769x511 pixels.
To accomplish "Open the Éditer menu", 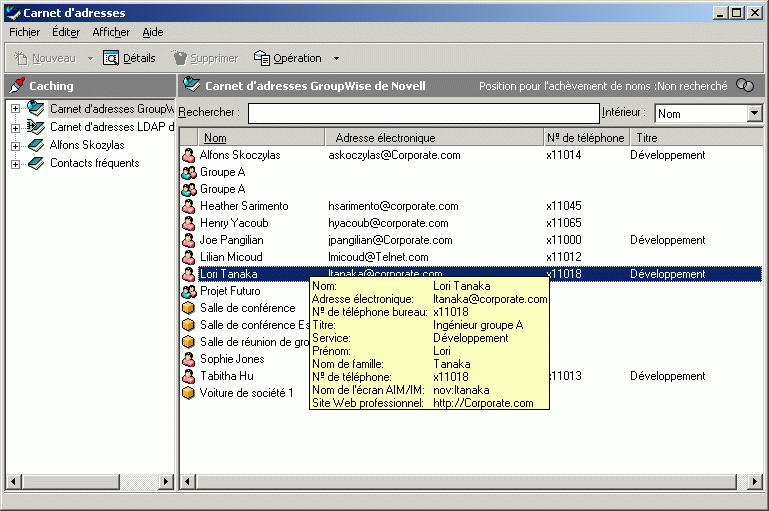I will tap(66, 32).
